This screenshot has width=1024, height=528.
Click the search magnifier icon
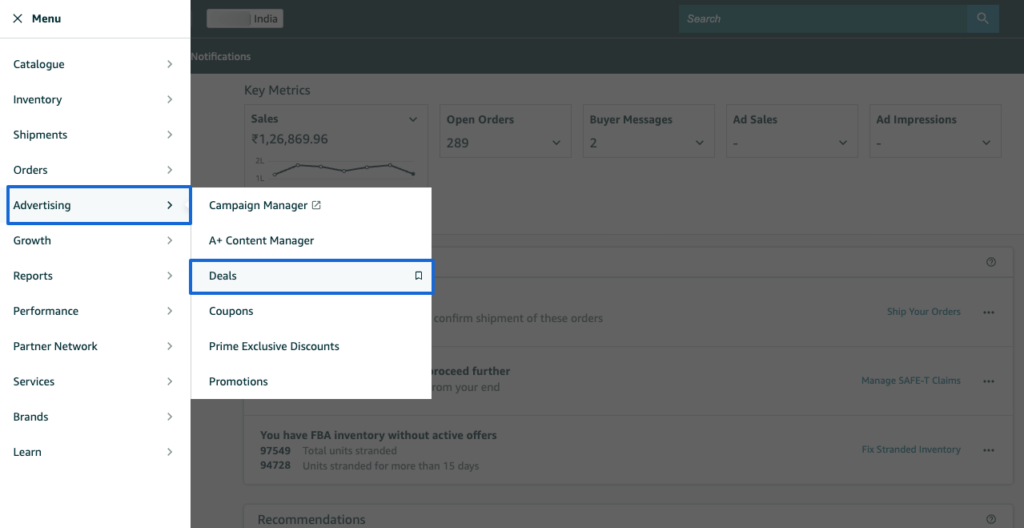(983, 18)
